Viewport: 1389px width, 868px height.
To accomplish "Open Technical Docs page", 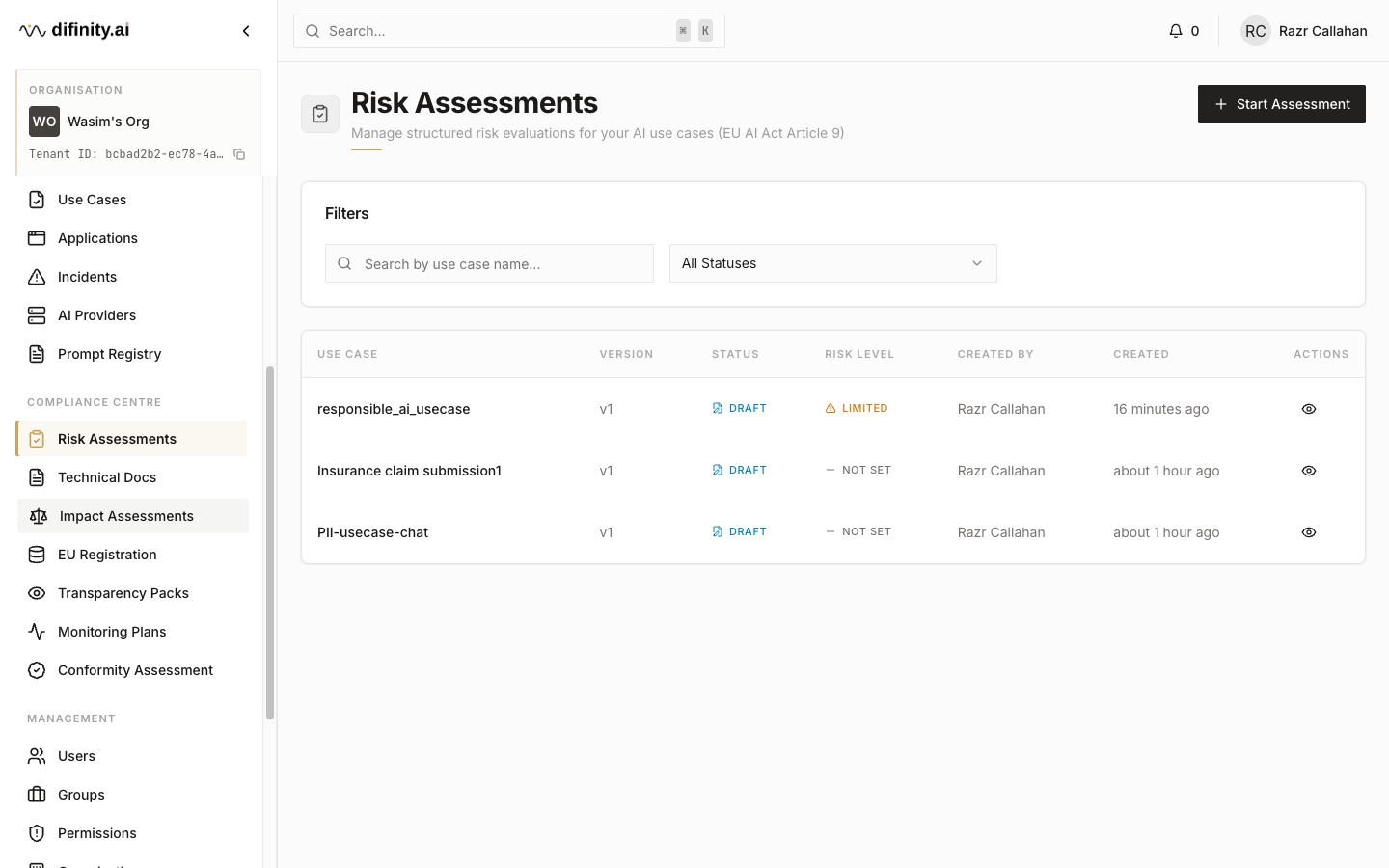I will (x=132, y=477).
